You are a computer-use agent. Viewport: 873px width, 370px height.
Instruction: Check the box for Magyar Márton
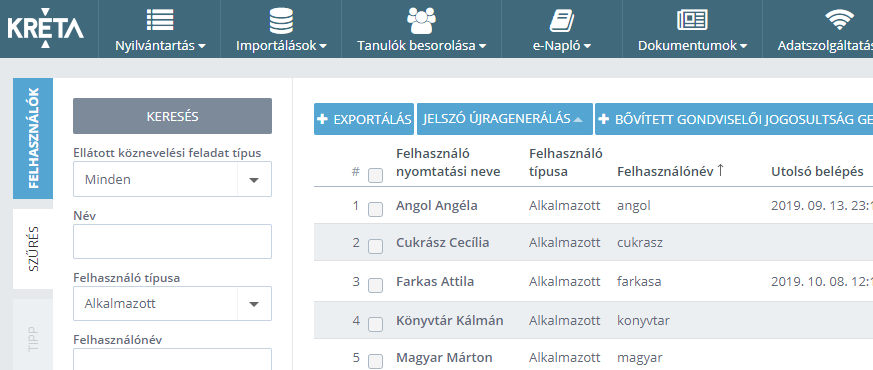point(376,361)
